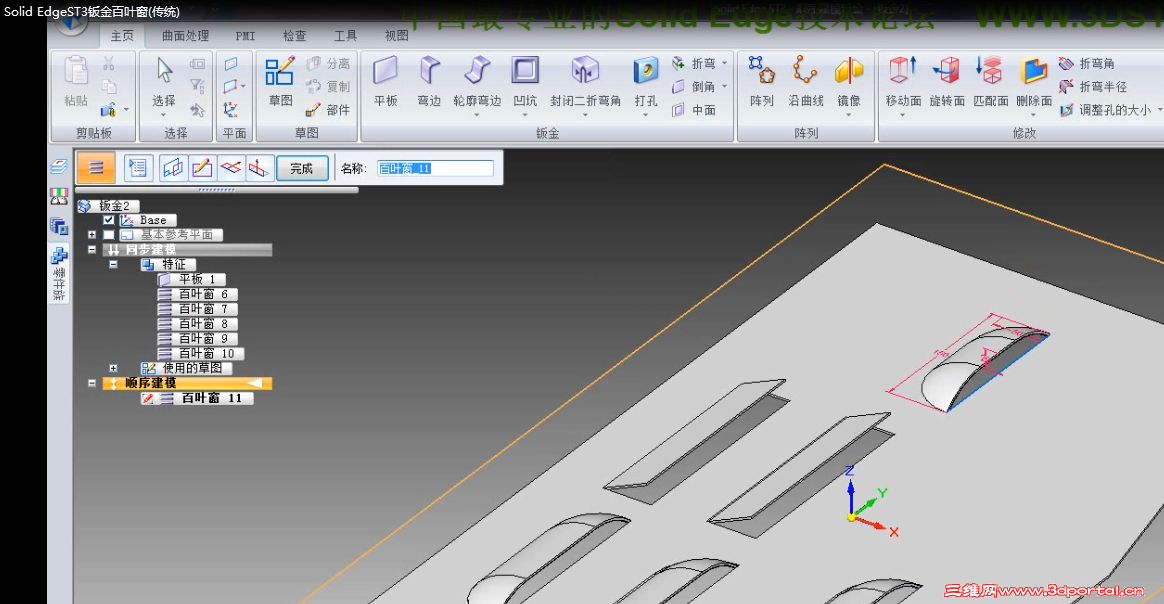Select 百叶窗 9 in feature tree
This screenshot has width=1164, height=604.
tap(197, 338)
